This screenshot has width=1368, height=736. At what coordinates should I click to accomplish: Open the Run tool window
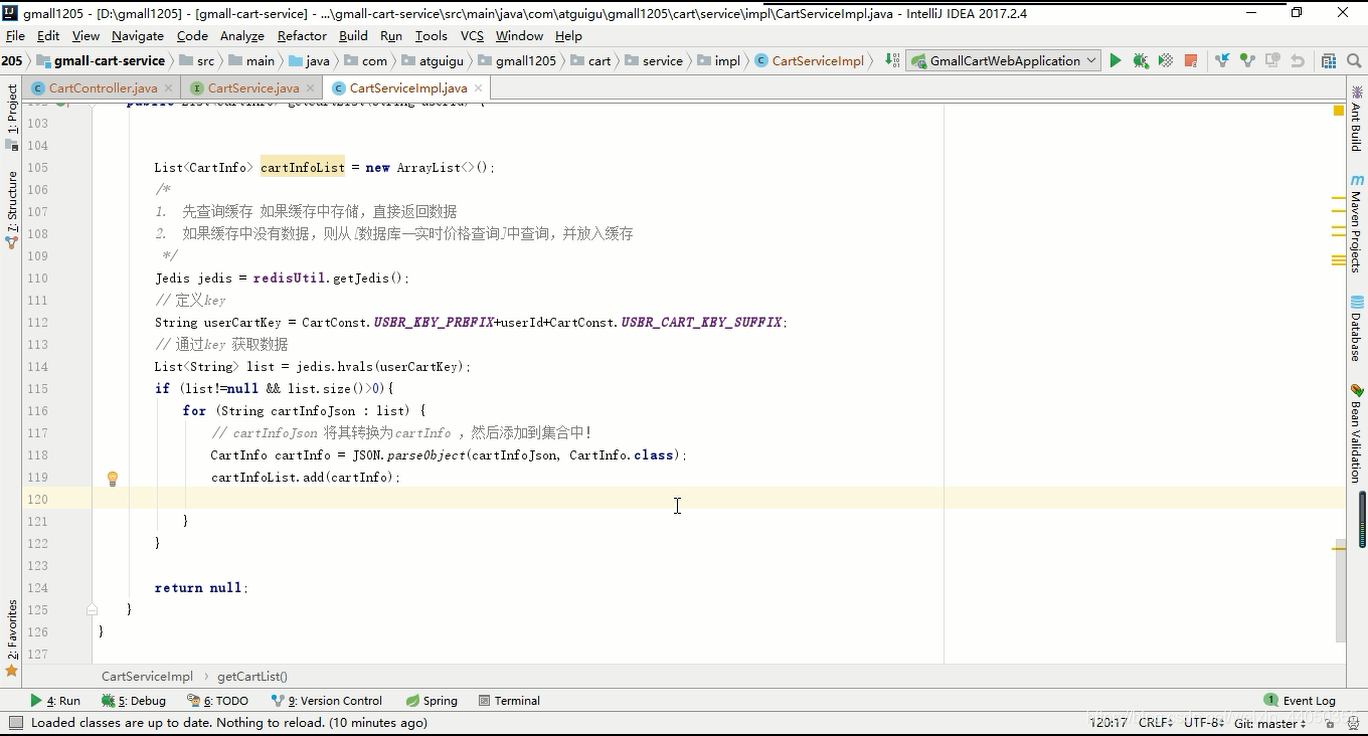[x=55, y=701]
